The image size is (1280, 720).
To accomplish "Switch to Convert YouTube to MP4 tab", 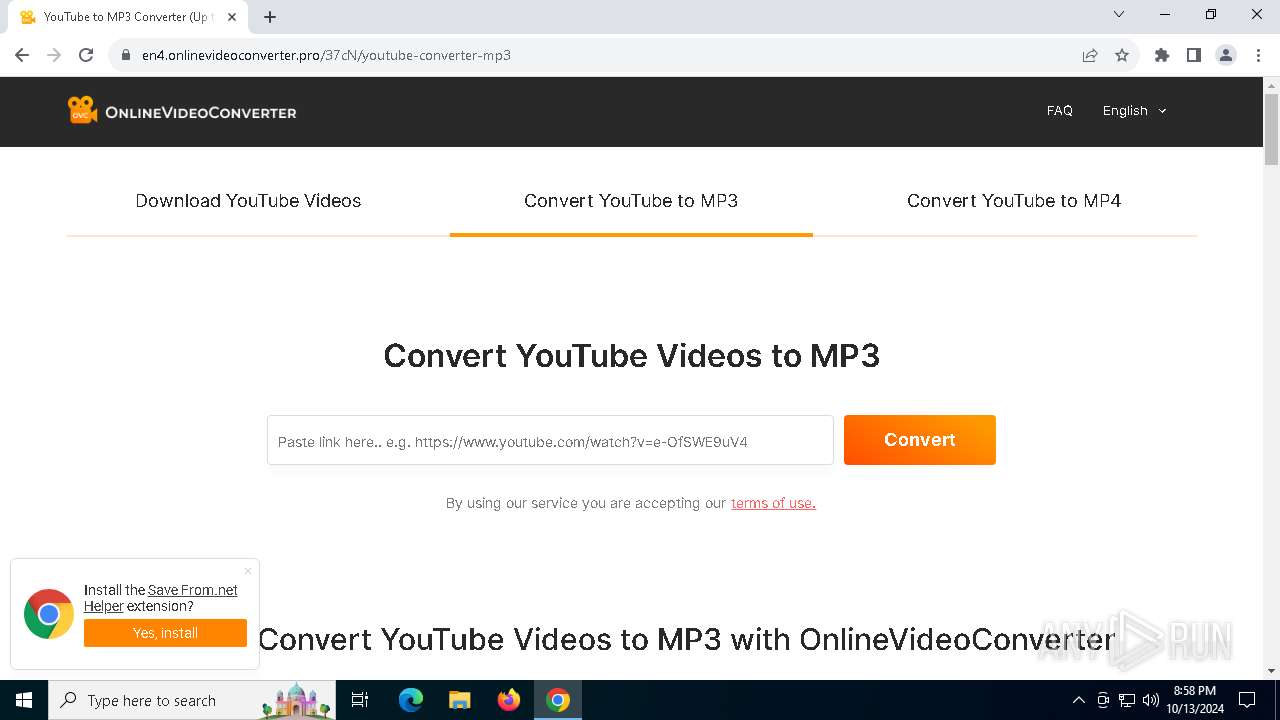I will (x=1014, y=201).
